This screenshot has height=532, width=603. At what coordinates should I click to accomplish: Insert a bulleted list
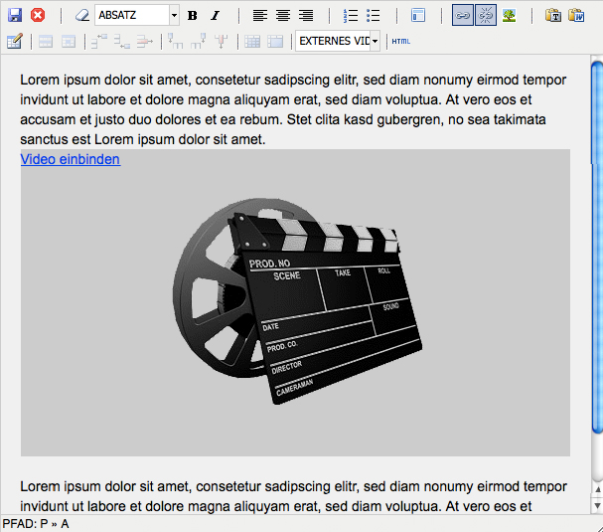coord(374,15)
